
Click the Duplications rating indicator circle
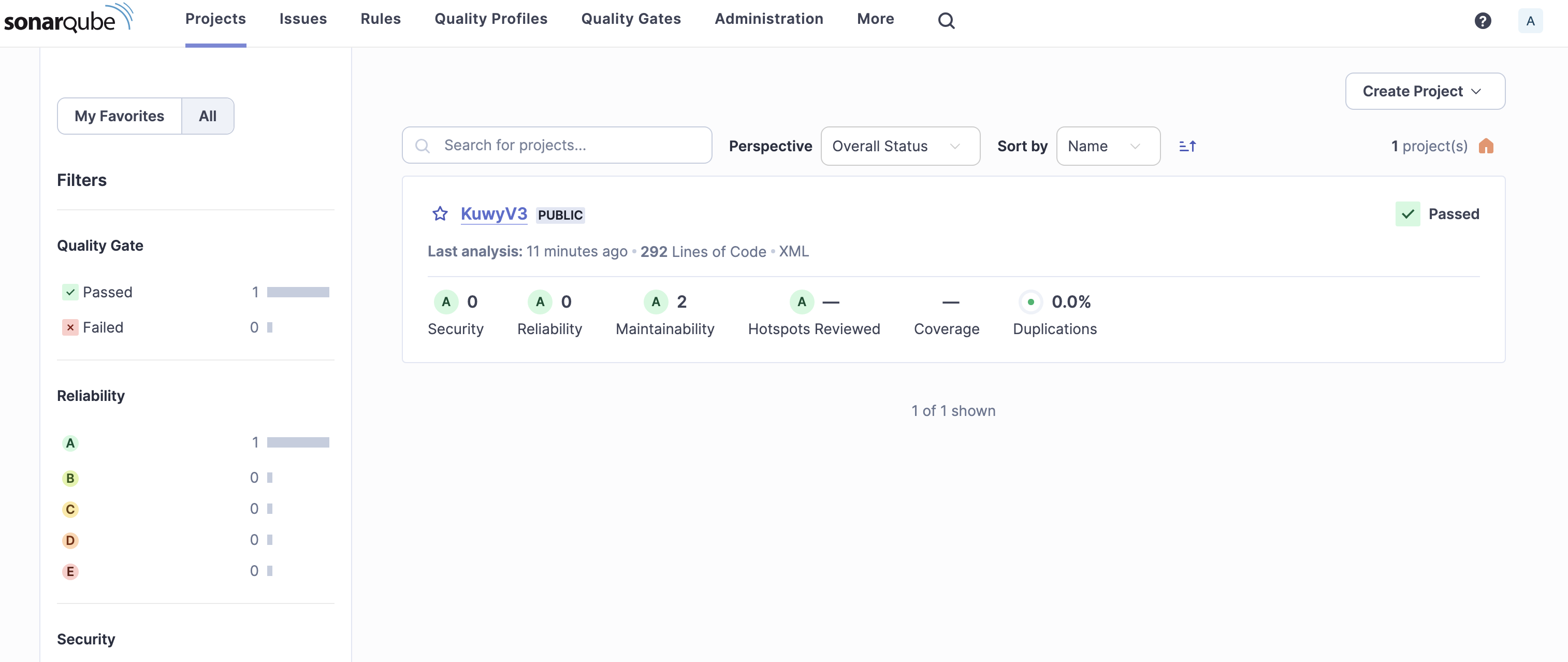tap(1030, 302)
